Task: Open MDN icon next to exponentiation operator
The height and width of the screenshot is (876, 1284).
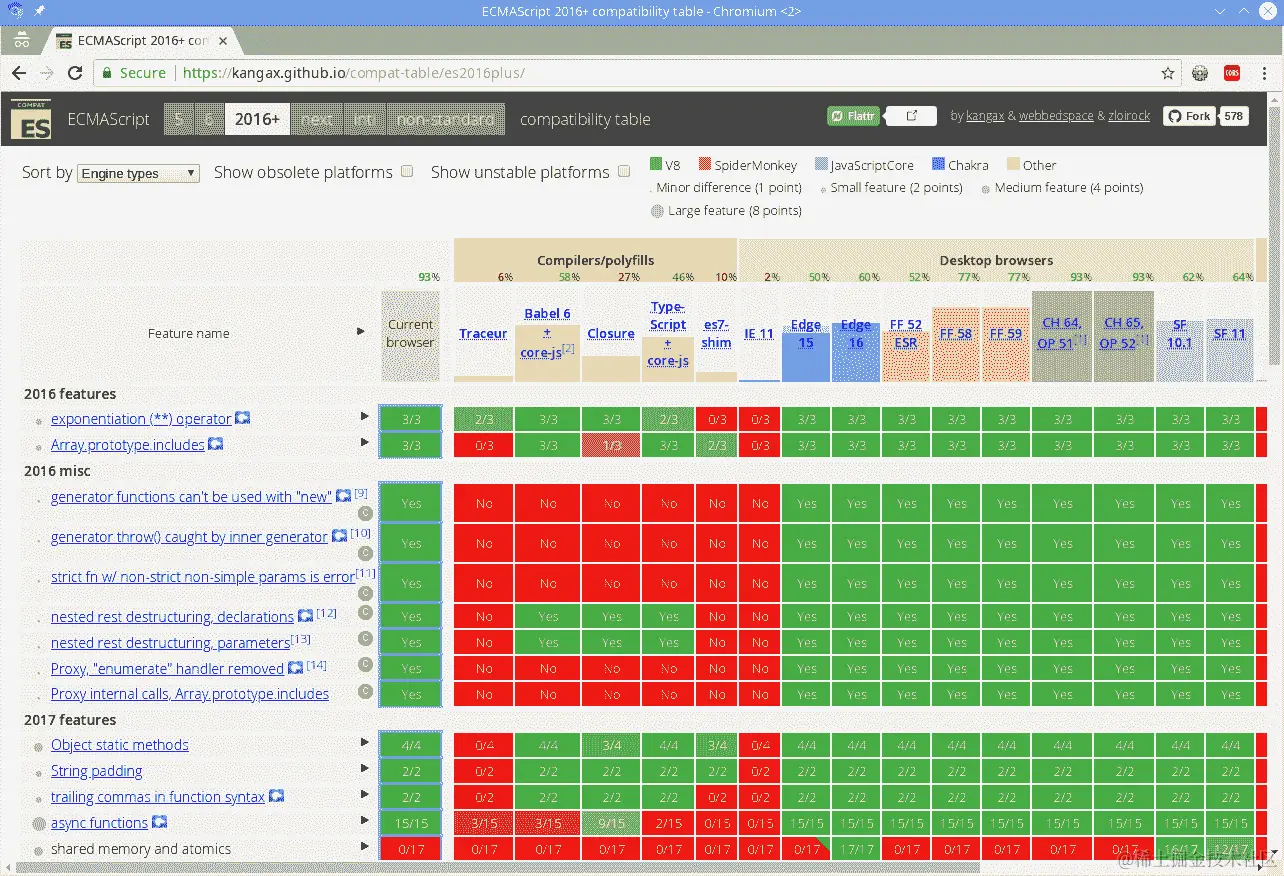Action: pyautogui.click(x=243, y=418)
